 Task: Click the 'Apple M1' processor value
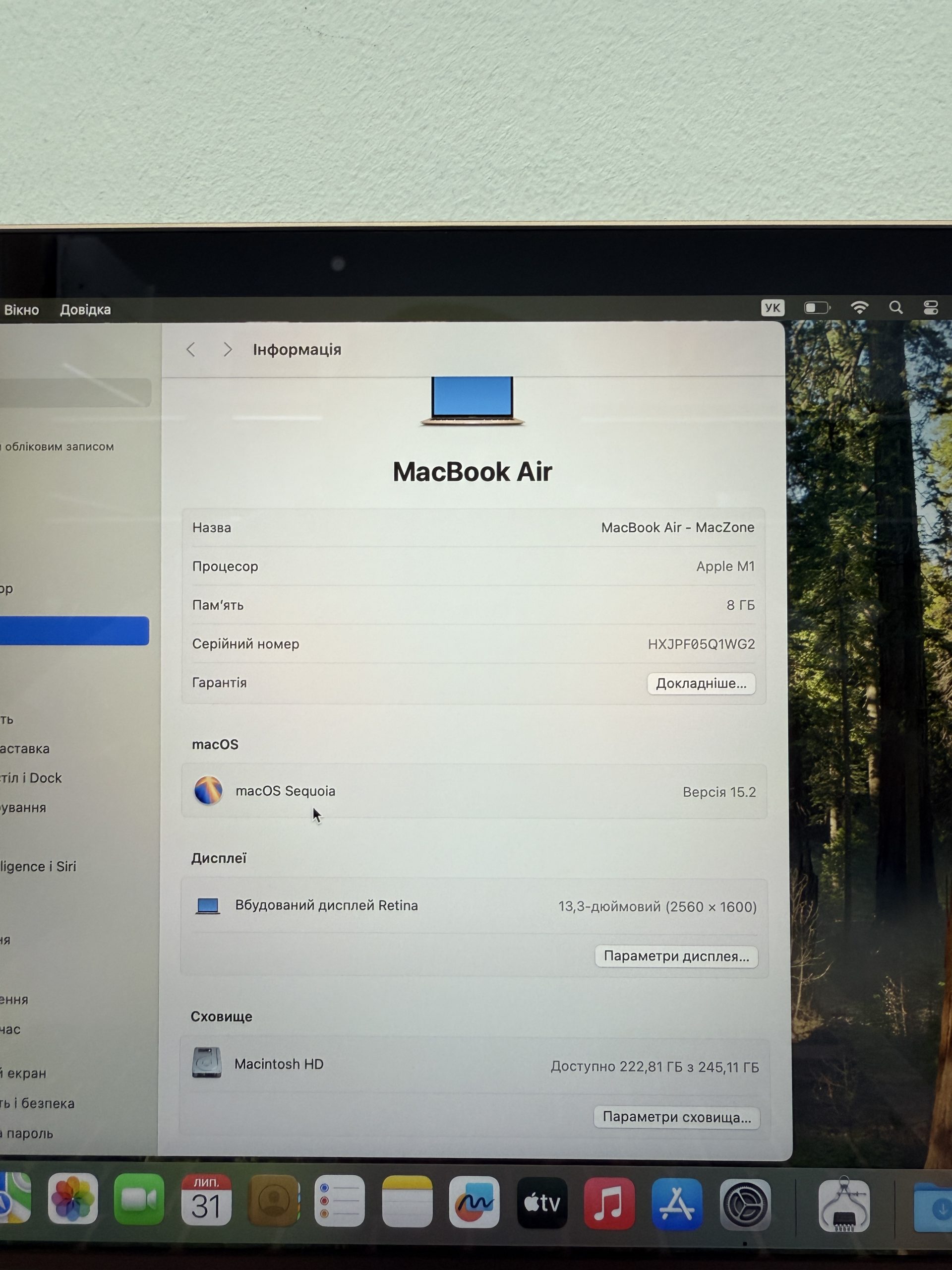(x=725, y=567)
